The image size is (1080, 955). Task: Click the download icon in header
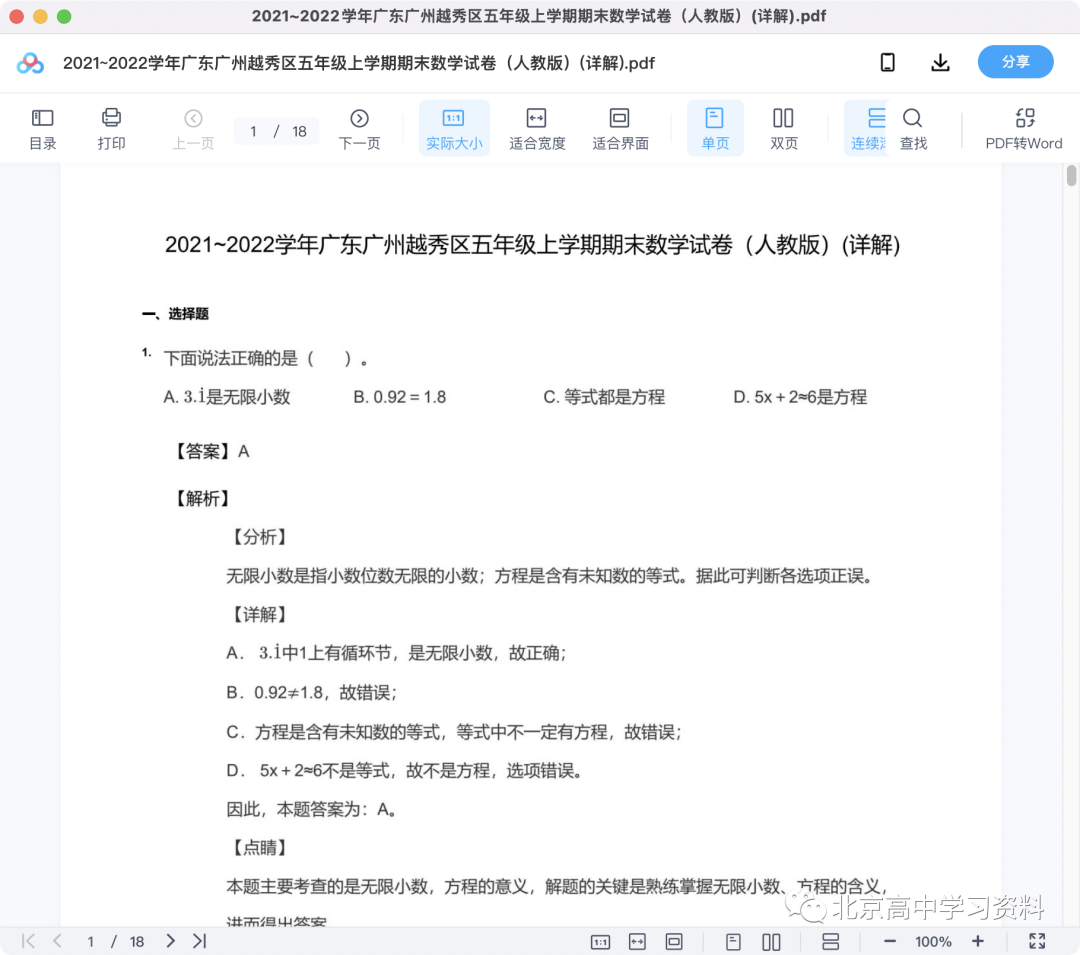point(940,63)
